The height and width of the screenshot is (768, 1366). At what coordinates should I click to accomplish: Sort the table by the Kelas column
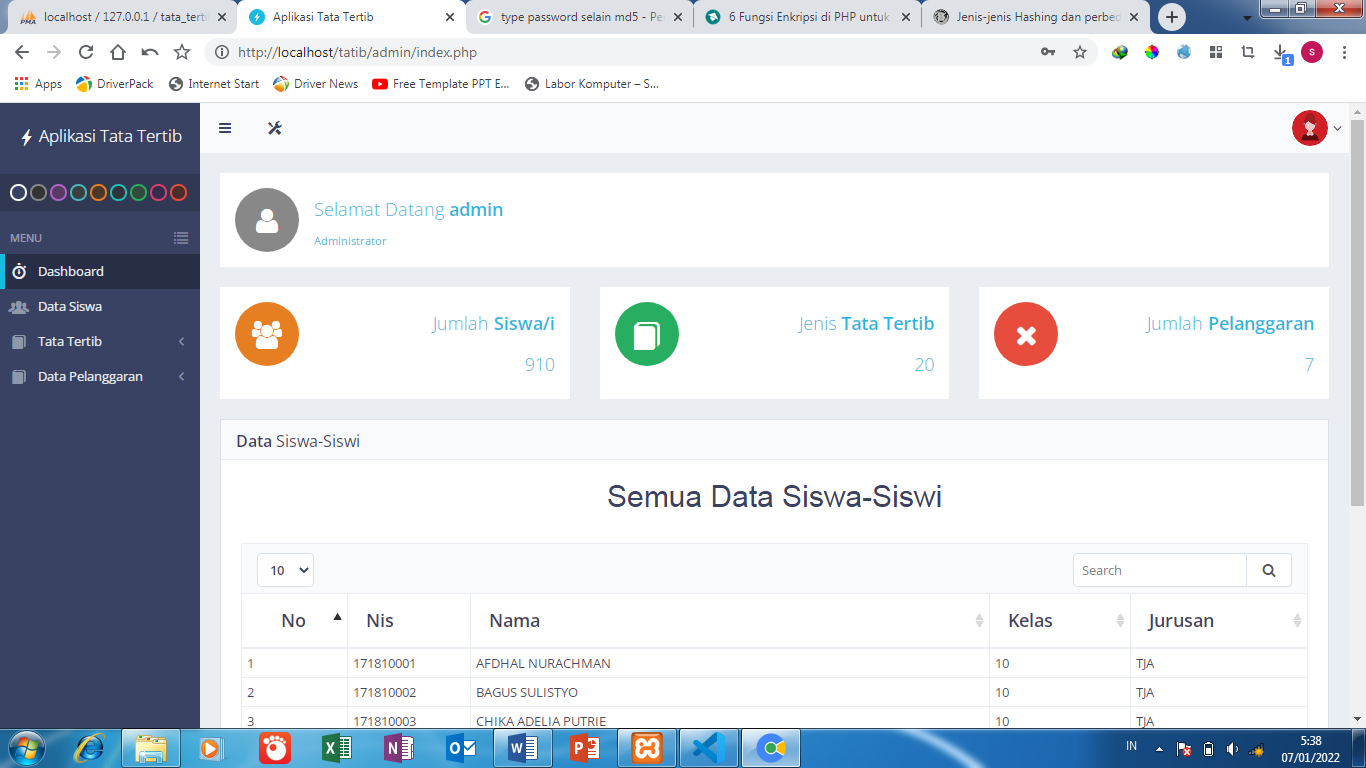point(1060,621)
